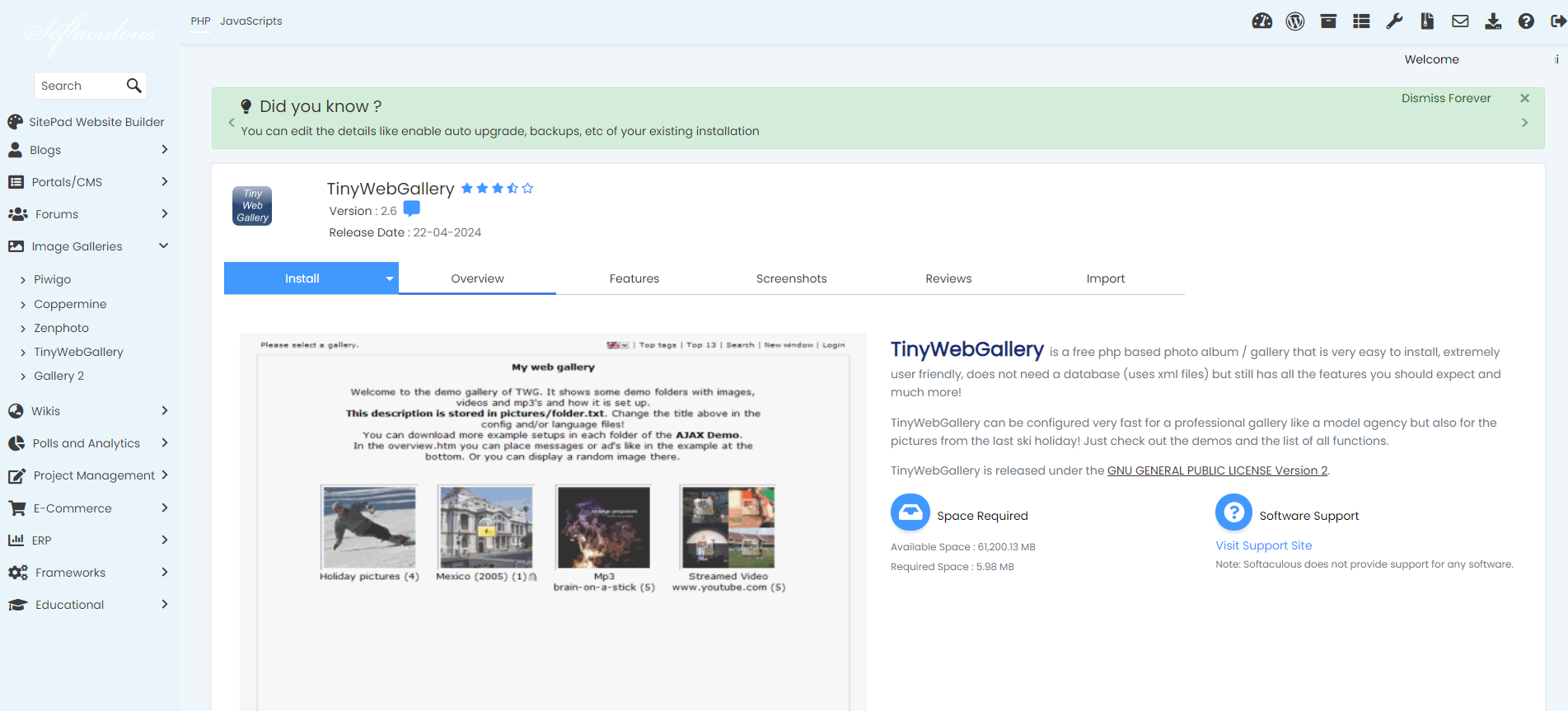This screenshot has height=711, width=1568.
Task: Show the previous tip with left arrow
Action: (x=232, y=122)
